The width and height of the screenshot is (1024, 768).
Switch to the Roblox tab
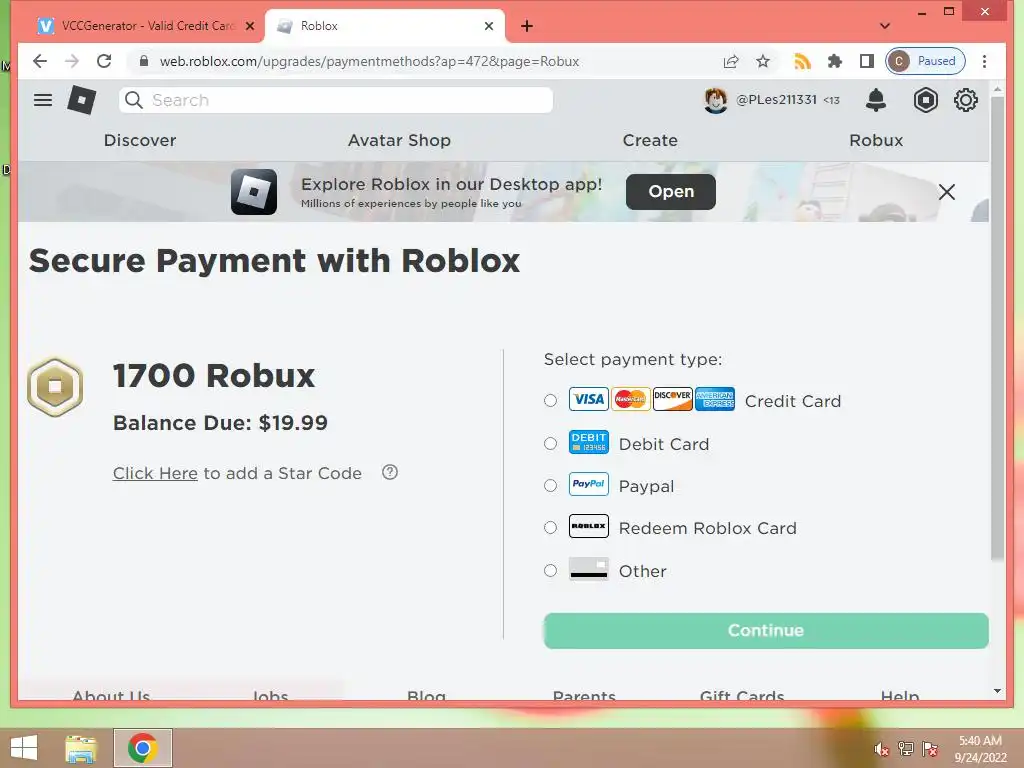[x=385, y=26]
